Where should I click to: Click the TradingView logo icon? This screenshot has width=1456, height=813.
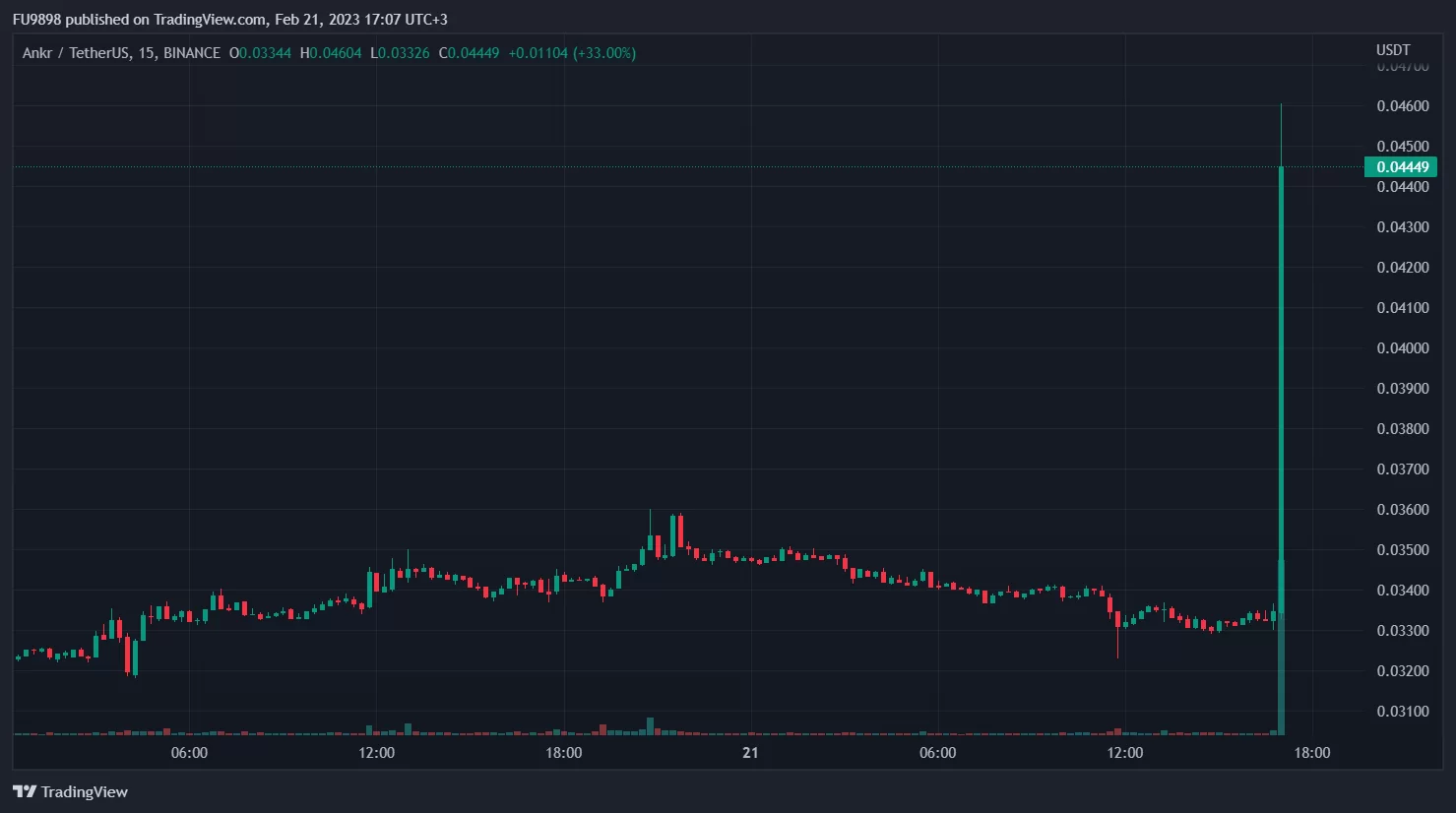pyautogui.click(x=25, y=791)
